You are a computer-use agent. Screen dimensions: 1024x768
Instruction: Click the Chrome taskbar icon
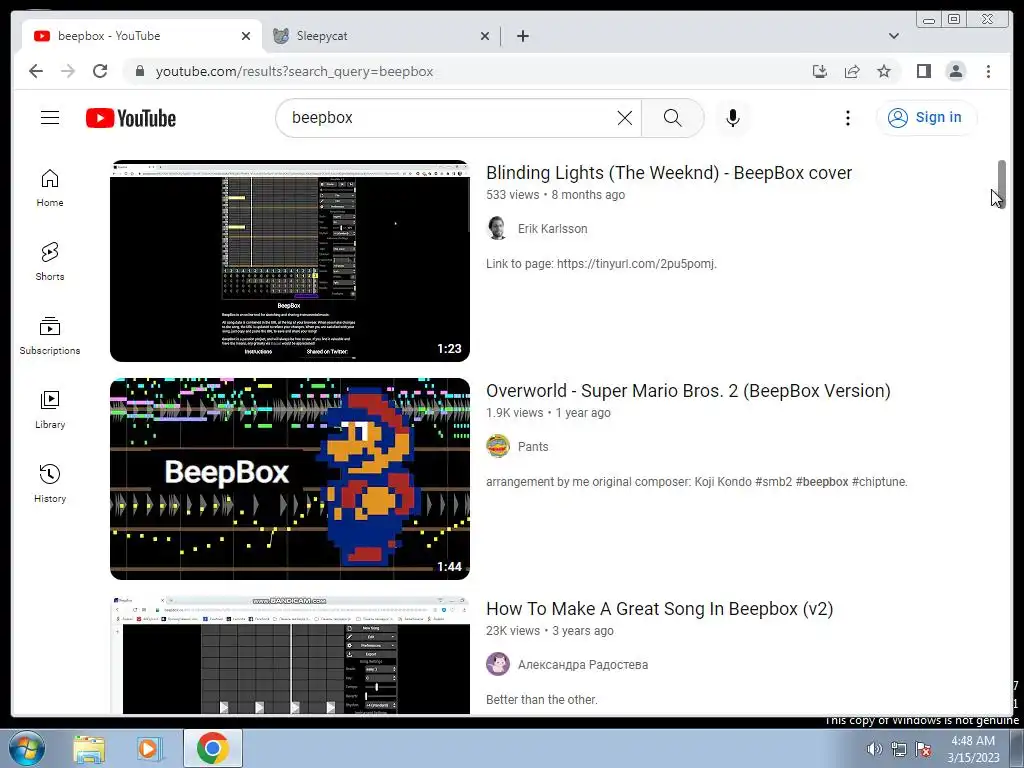pos(213,748)
